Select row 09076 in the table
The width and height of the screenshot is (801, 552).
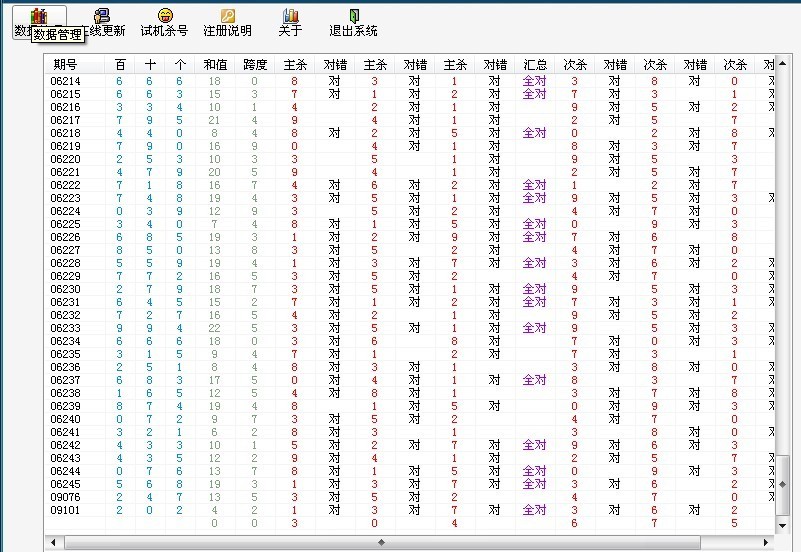(x=410, y=497)
